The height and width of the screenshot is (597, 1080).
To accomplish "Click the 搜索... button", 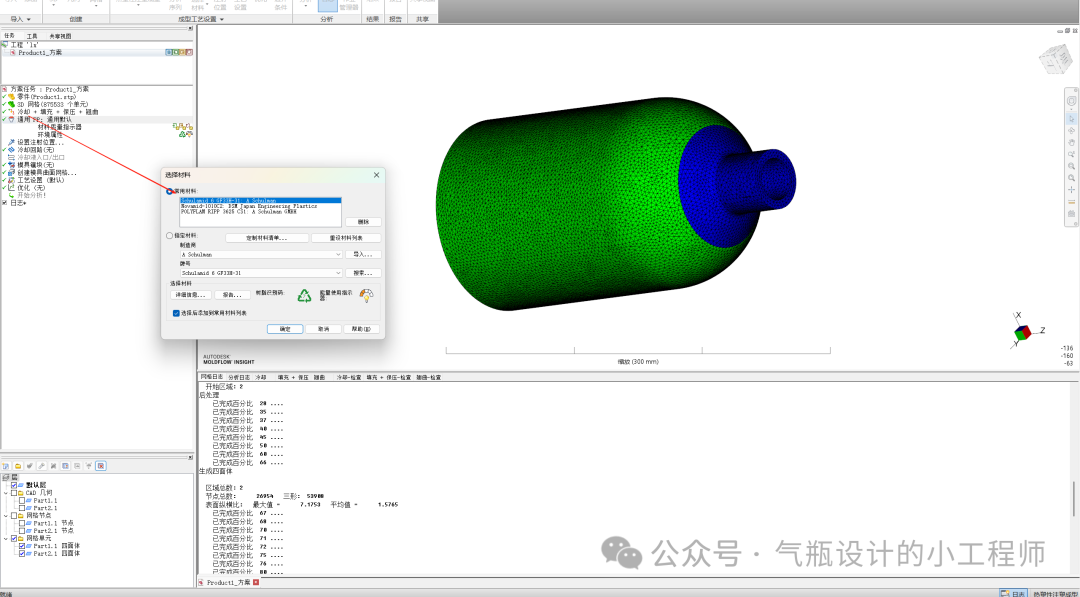I will 363,273.
